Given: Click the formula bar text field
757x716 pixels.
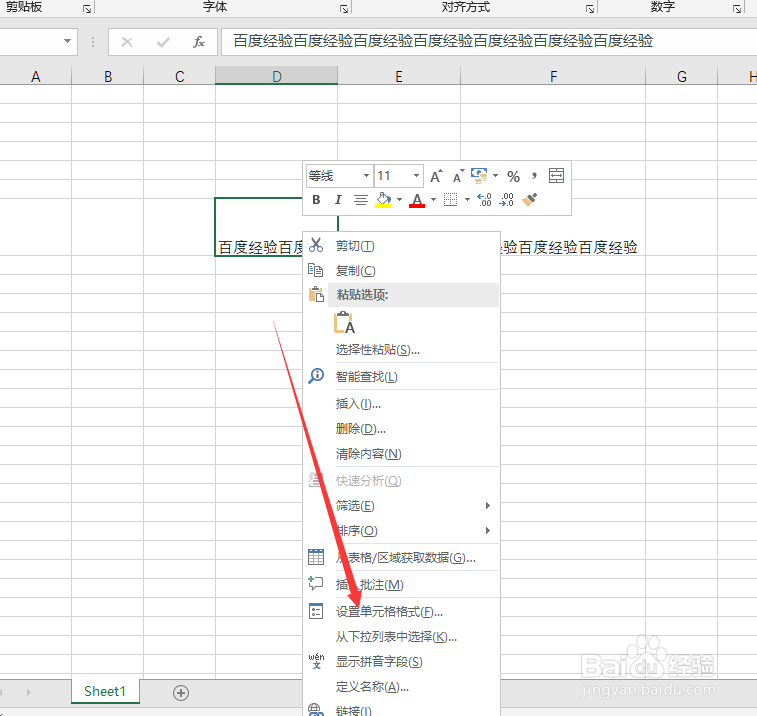Looking at the screenshot, I should 489,42.
